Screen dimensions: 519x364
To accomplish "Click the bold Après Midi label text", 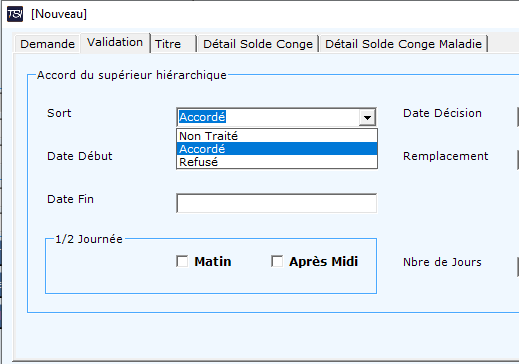I will point(323,262).
